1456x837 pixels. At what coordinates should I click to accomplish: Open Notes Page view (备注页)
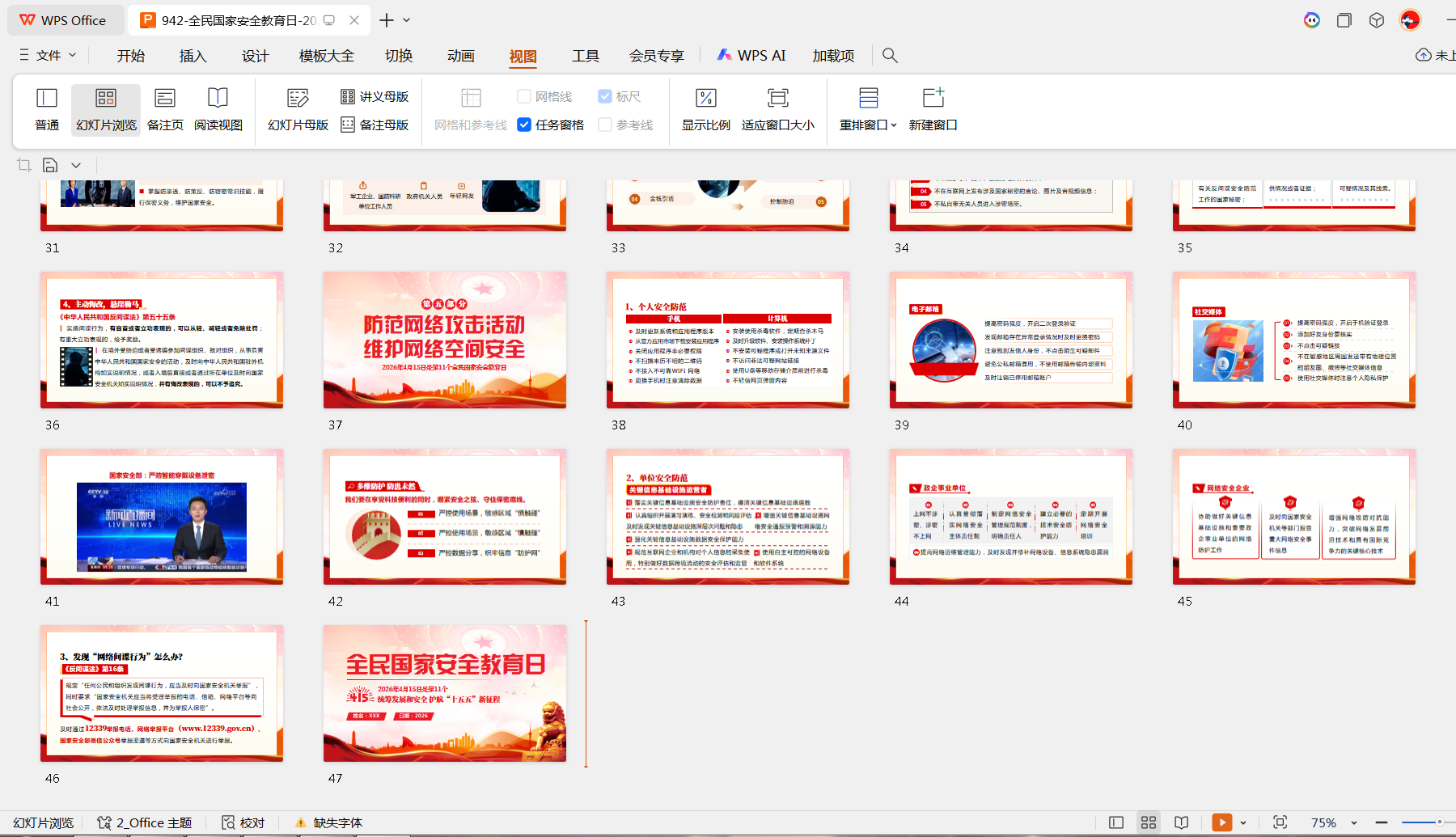[x=165, y=109]
